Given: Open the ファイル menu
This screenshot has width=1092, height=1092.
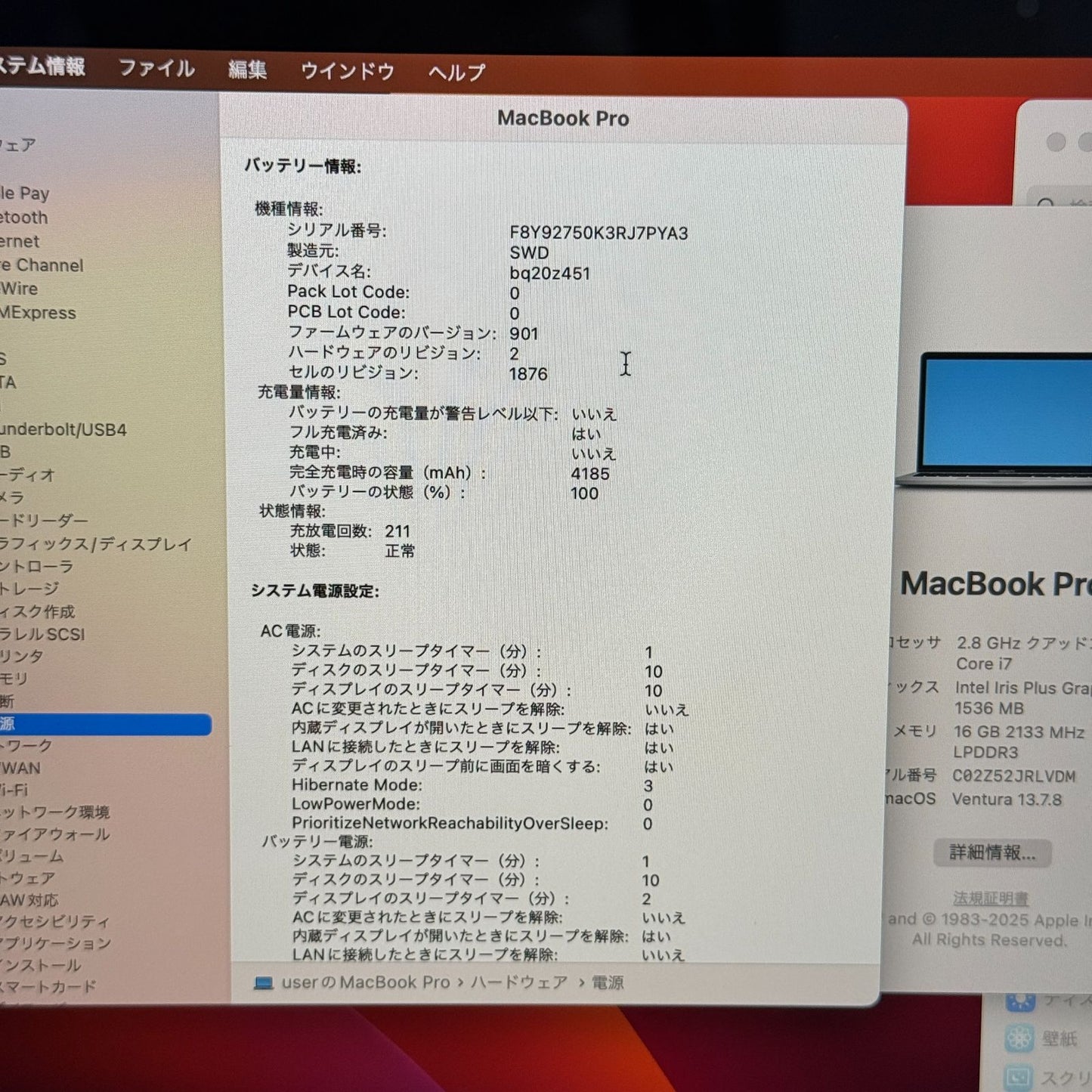Looking at the screenshot, I should coord(156,69).
